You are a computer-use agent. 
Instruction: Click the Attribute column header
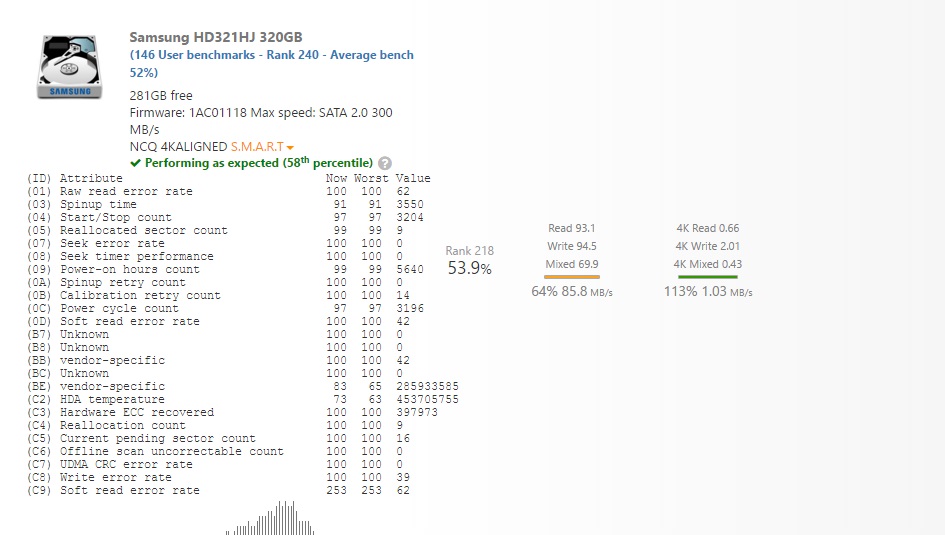click(91, 179)
